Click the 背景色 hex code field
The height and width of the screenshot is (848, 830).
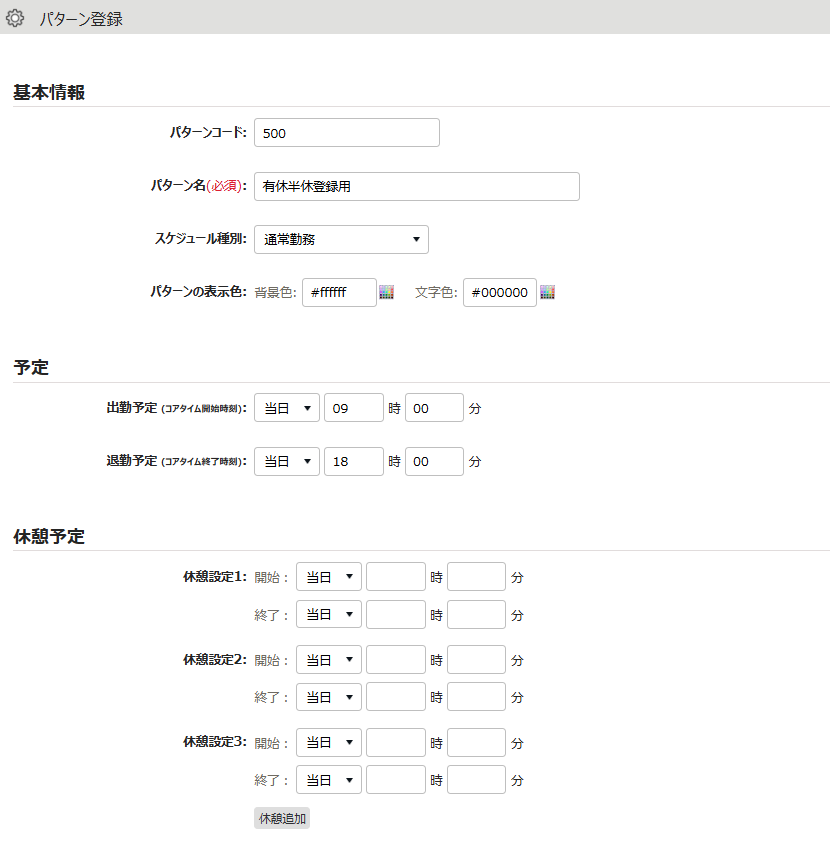(338, 292)
